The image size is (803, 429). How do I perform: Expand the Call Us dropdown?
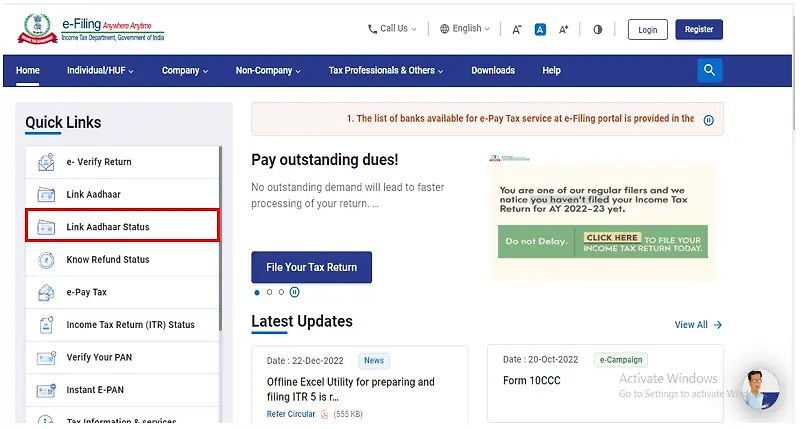pyautogui.click(x=392, y=29)
